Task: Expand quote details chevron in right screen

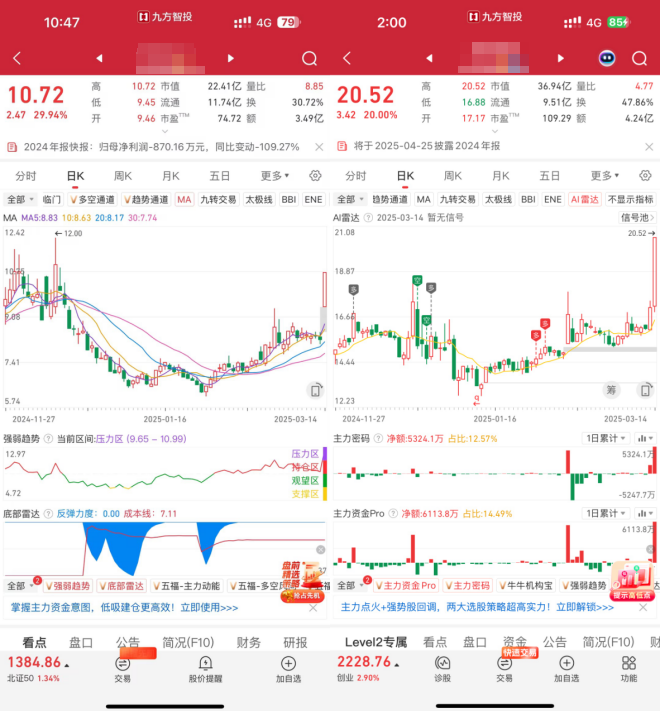Action: pos(495,131)
